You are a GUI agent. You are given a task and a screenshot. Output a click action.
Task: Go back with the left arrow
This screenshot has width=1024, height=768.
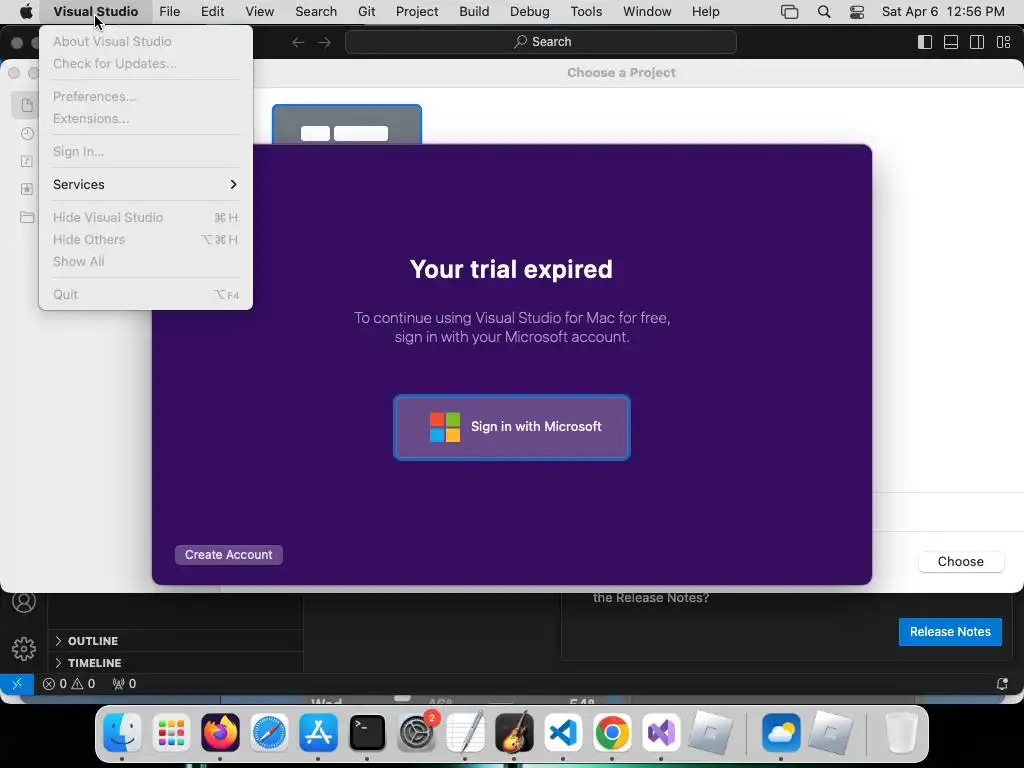(298, 42)
